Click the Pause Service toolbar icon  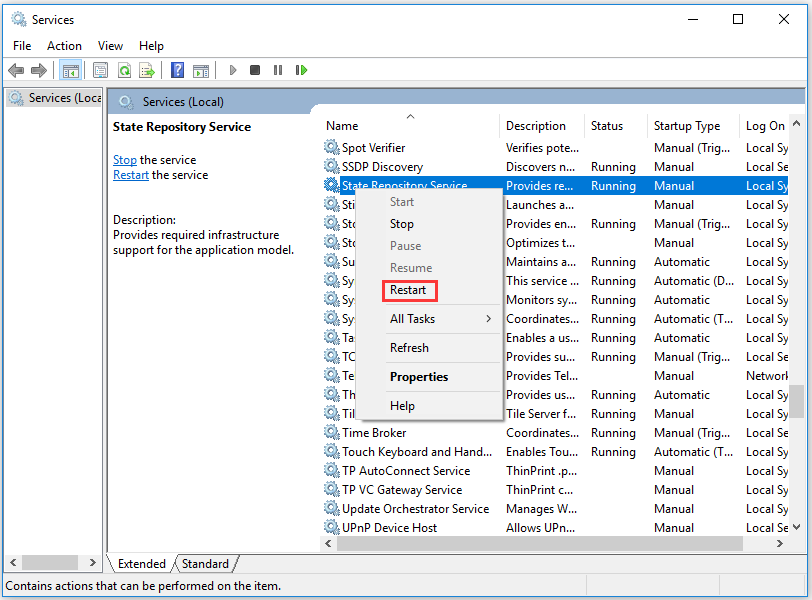click(278, 70)
